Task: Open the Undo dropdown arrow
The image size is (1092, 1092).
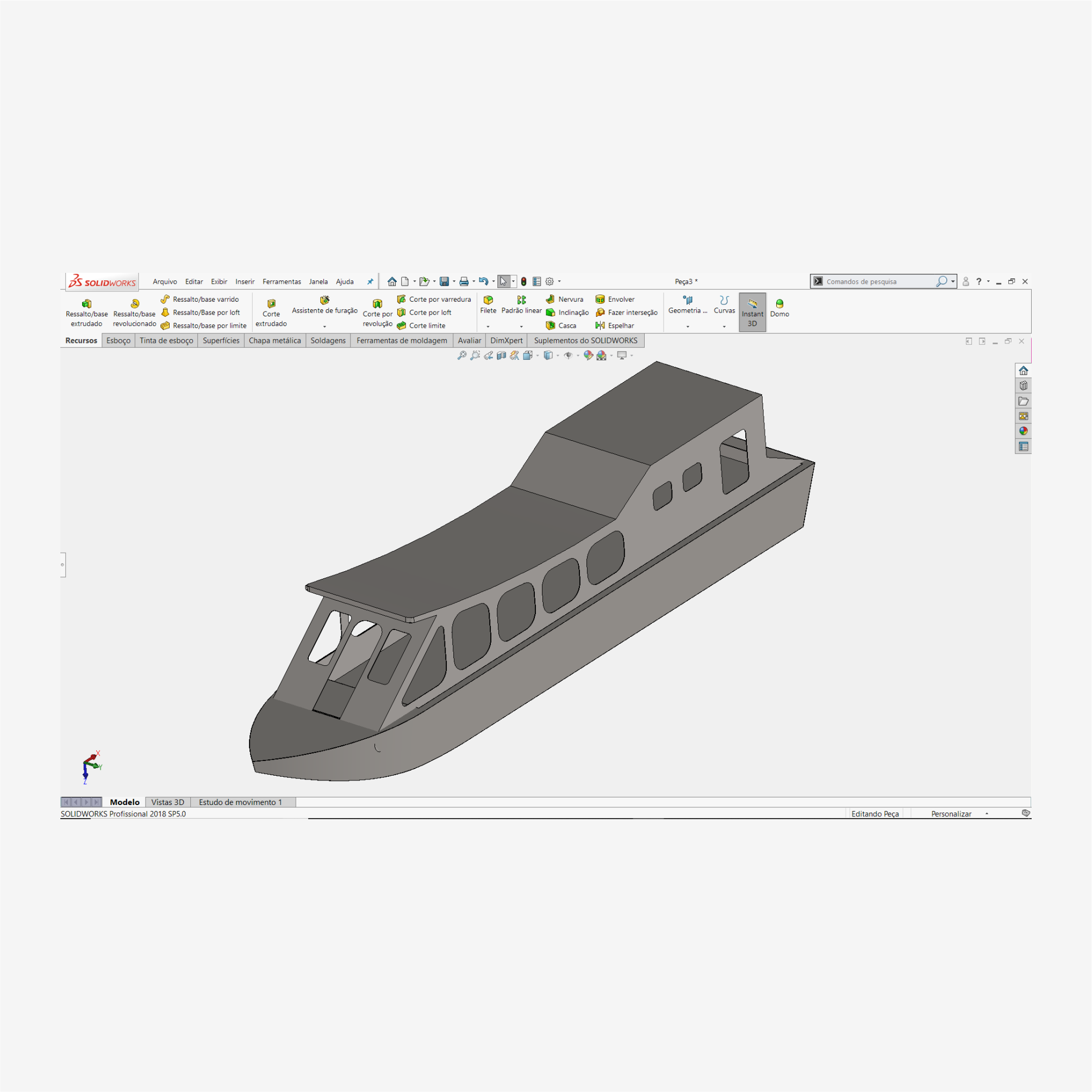Action: click(x=494, y=282)
